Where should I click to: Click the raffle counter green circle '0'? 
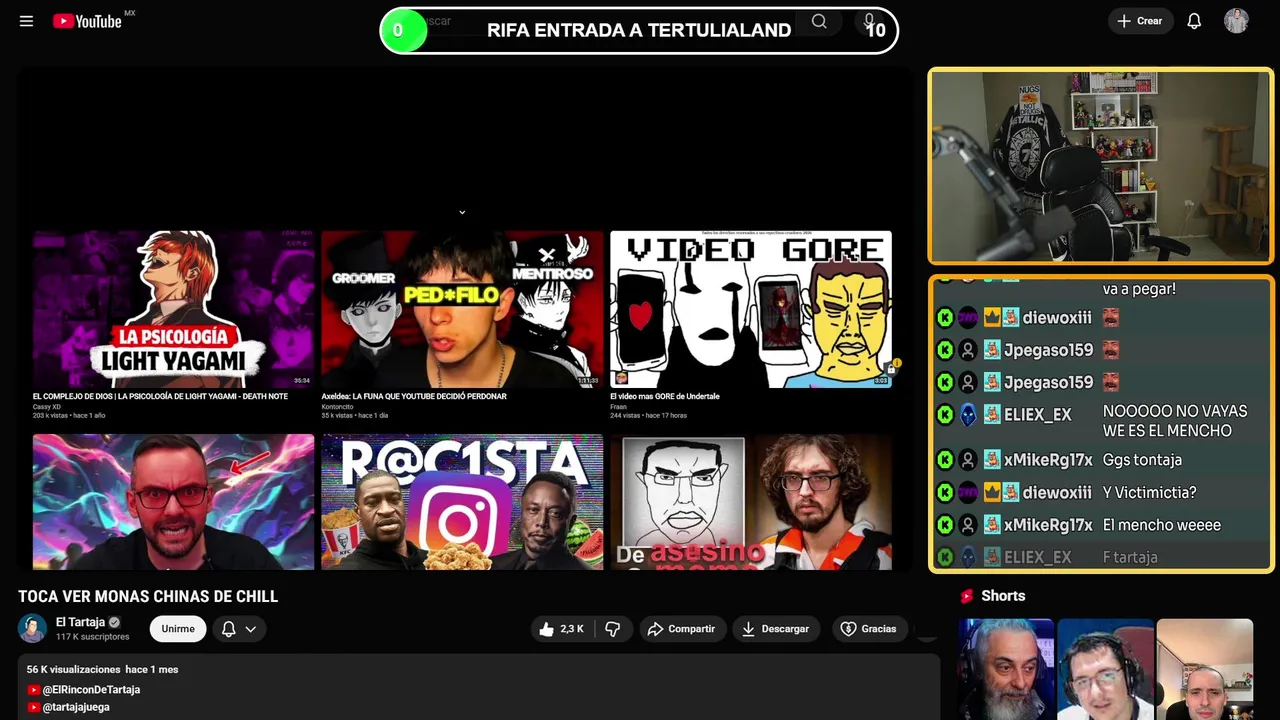tap(402, 30)
